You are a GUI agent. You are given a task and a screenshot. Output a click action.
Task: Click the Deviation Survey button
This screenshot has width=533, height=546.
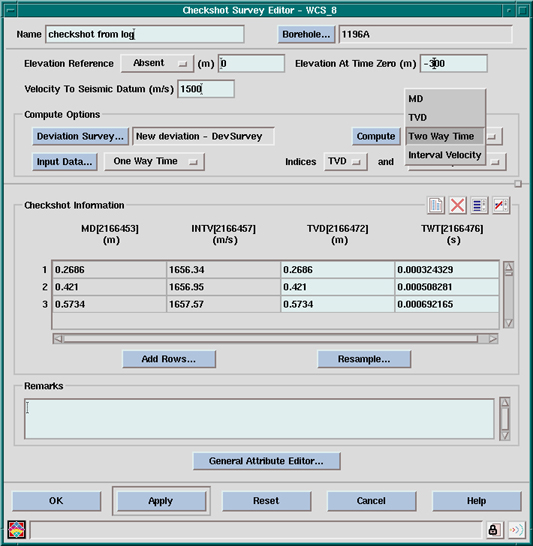pos(80,136)
